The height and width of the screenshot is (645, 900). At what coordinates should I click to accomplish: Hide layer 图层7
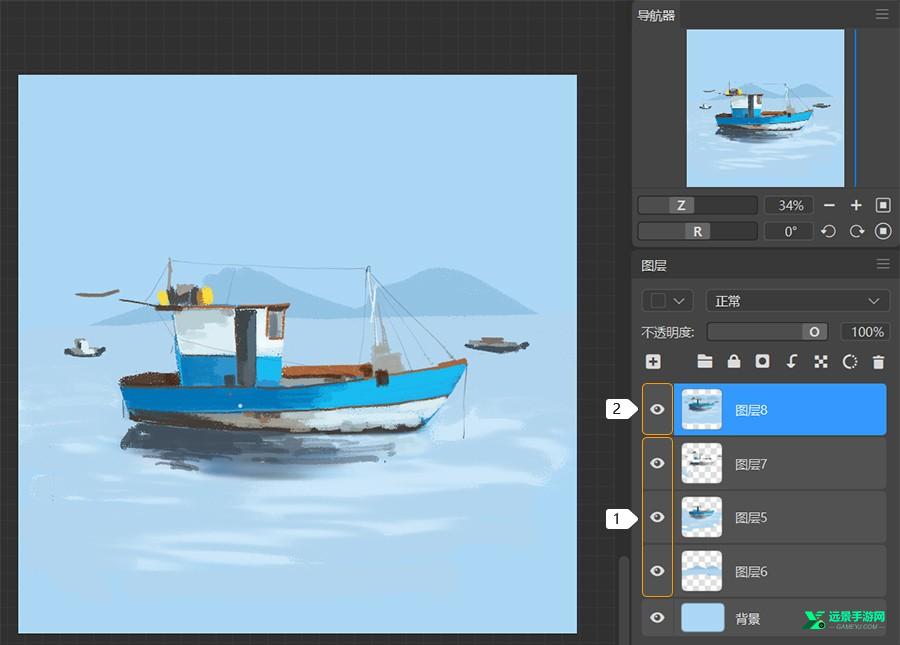click(657, 463)
